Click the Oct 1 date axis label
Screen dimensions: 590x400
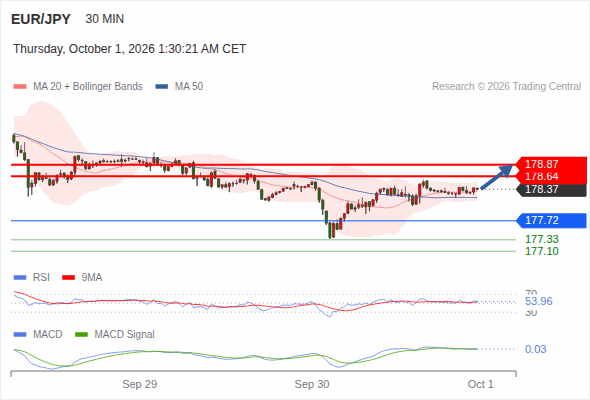481,384
